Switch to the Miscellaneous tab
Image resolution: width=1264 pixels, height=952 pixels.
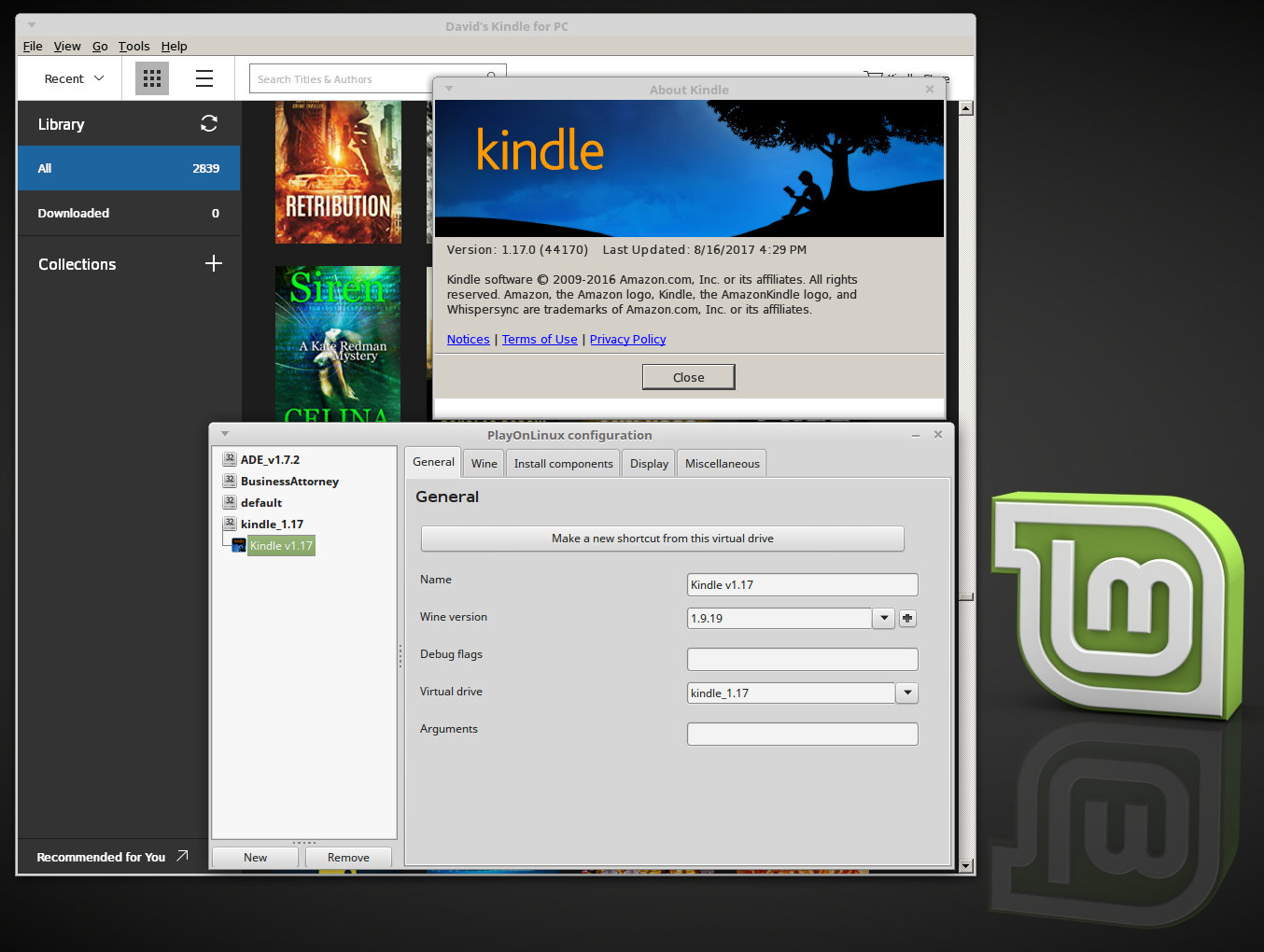[x=723, y=463]
